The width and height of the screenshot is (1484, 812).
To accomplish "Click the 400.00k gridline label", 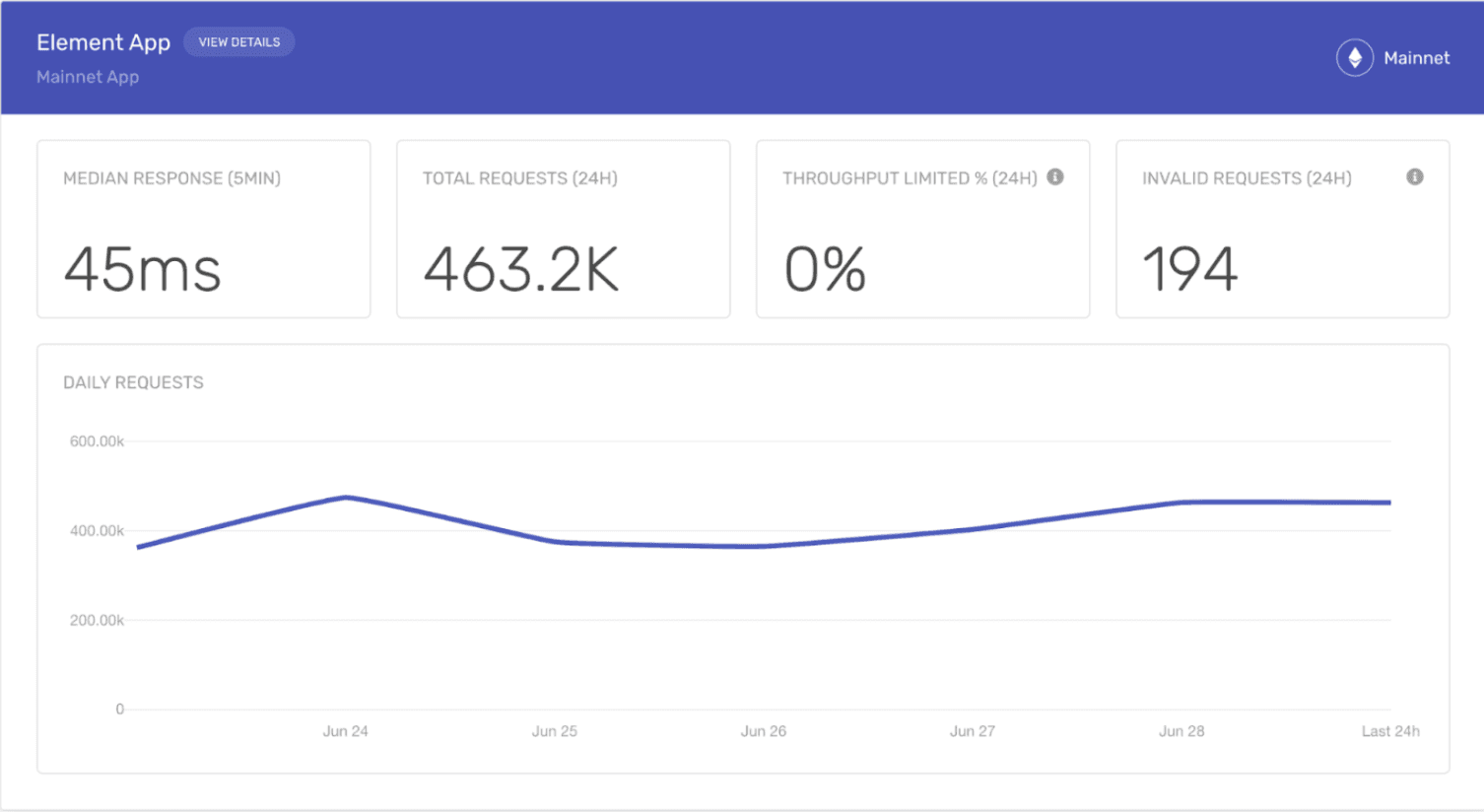I will [97, 530].
